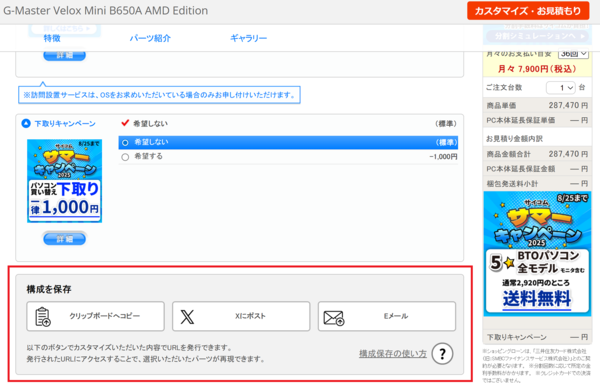Select the 希望しない radio option
This screenshot has width=600, height=386.
[x=125, y=143]
